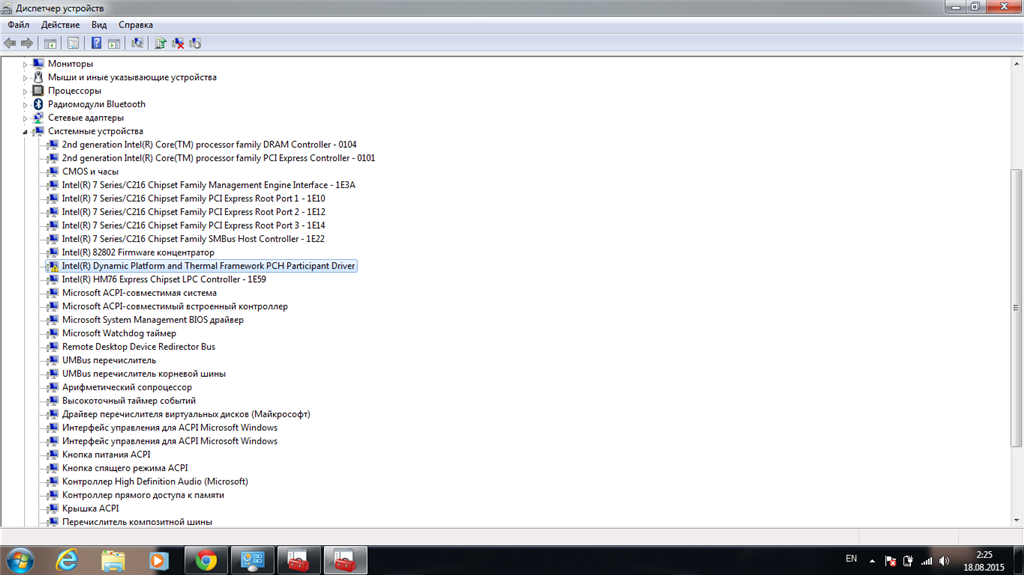This screenshot has height=575, width=1024.
Task: Select Кнопка спящего режима ACPI
Action: [125, 468]
